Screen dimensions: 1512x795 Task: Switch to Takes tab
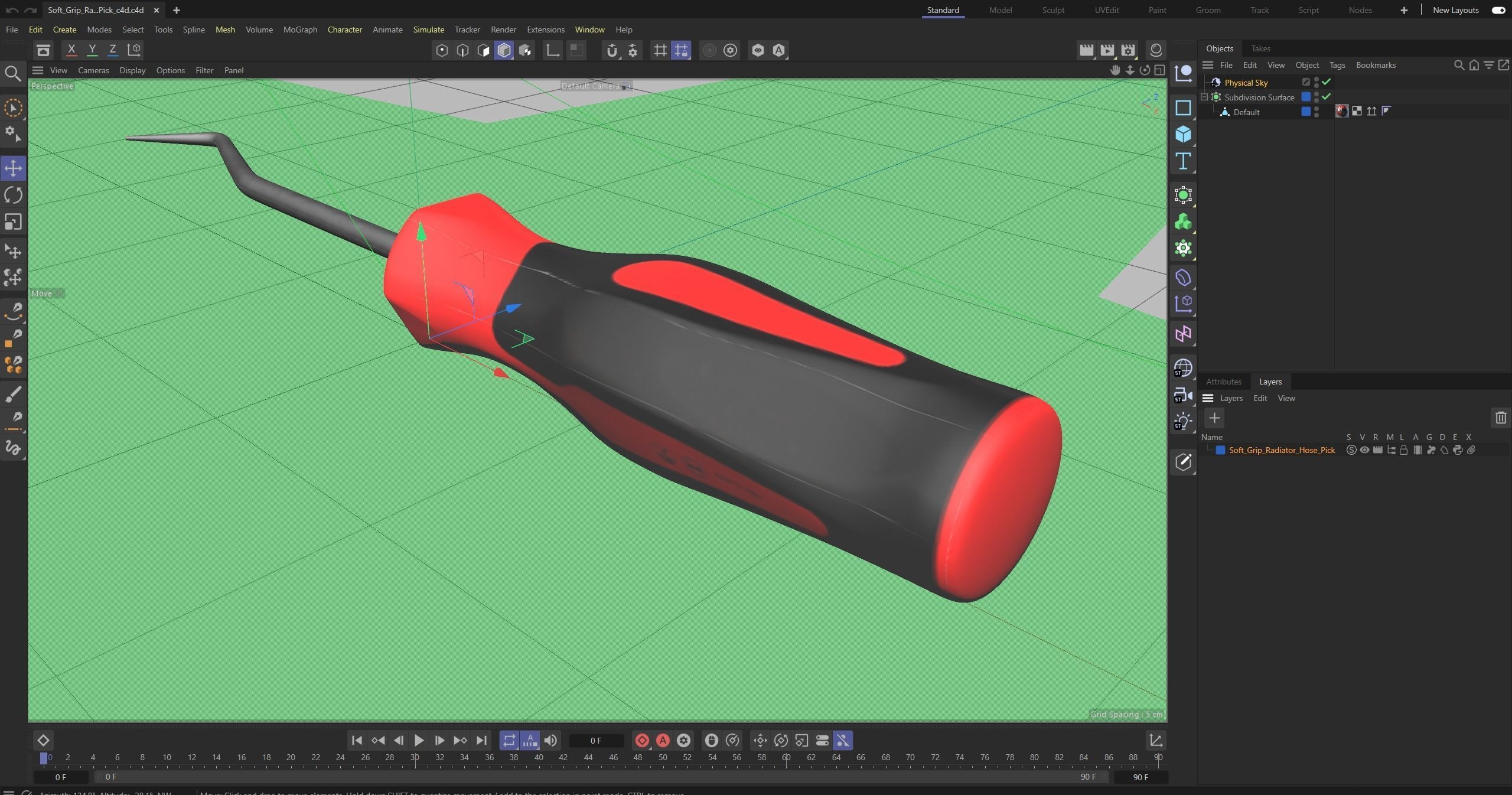1260,48
